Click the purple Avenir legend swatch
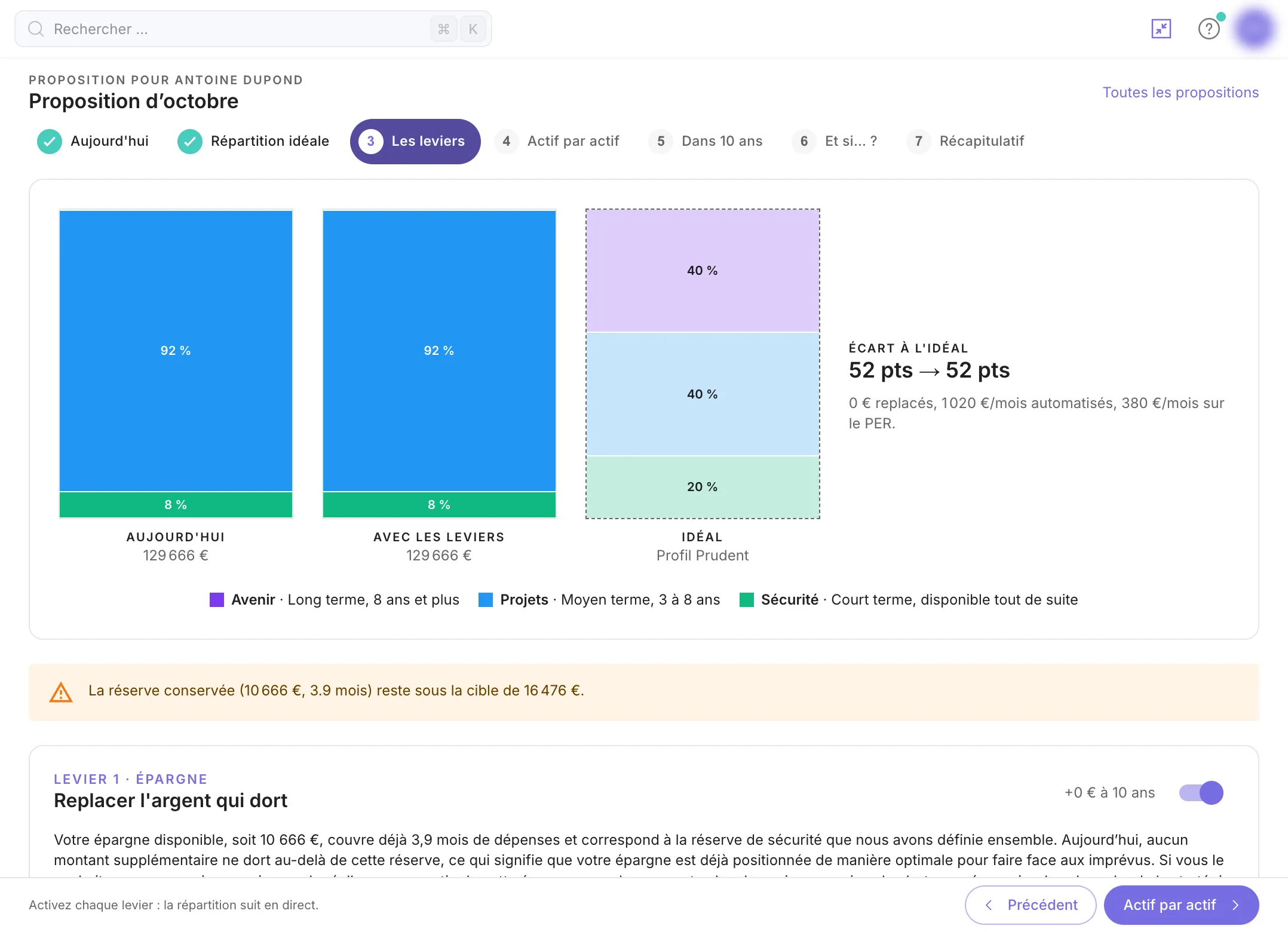 (x=217, y=600)
